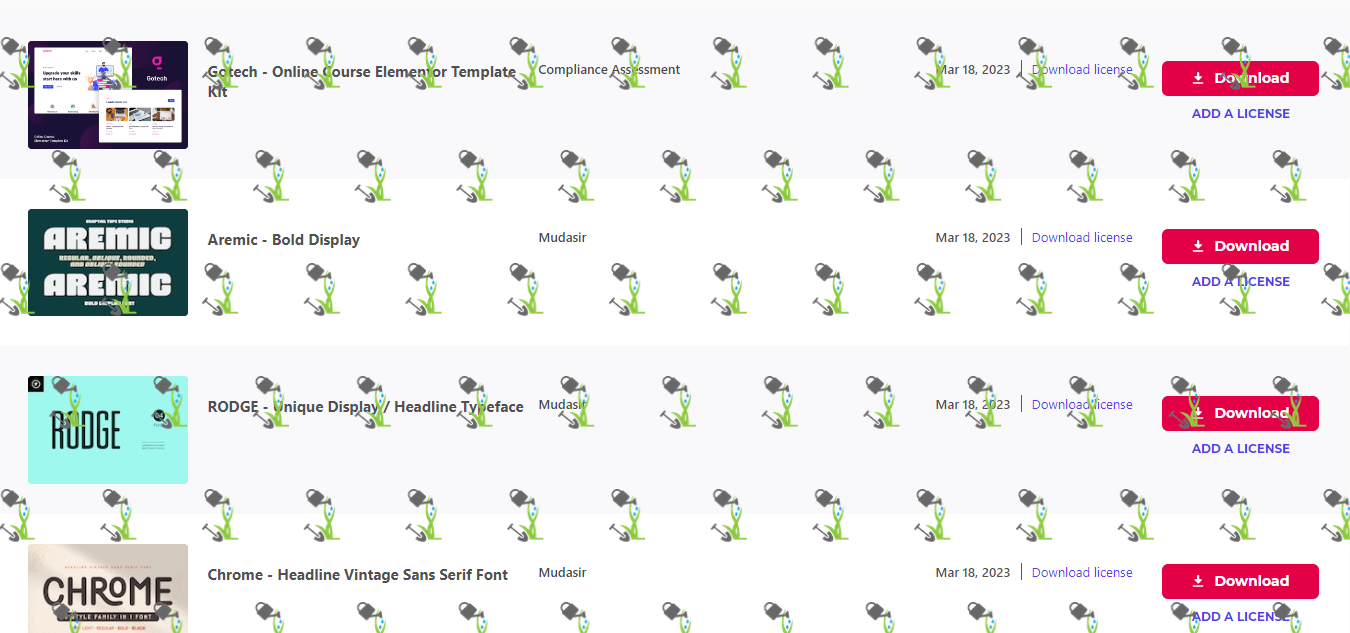Download the Gotech Online Course template kit
This screenshot has width=1350, height=633.
1240,78
